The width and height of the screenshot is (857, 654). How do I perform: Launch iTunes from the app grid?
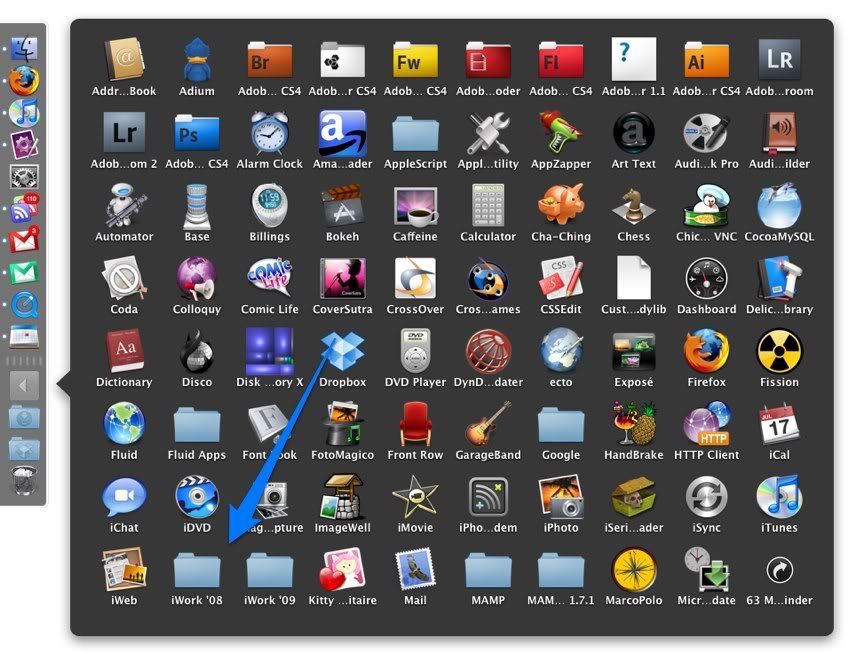(x=779, y=498)
